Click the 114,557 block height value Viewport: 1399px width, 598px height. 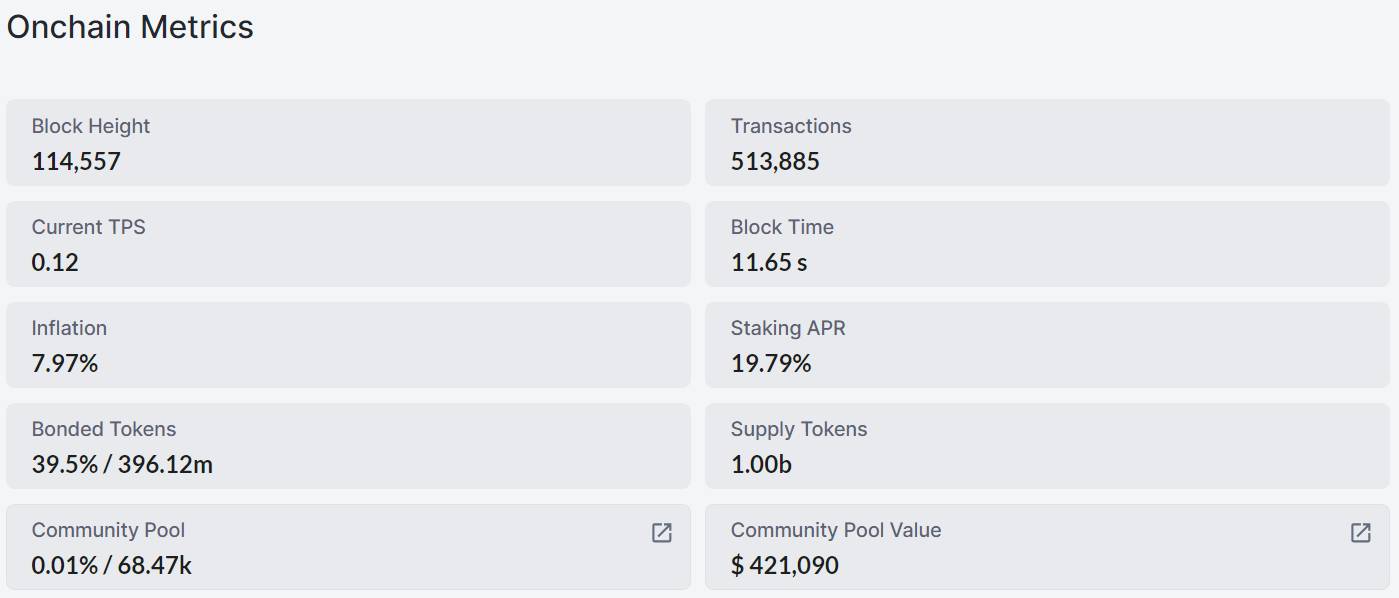[76, 161]
